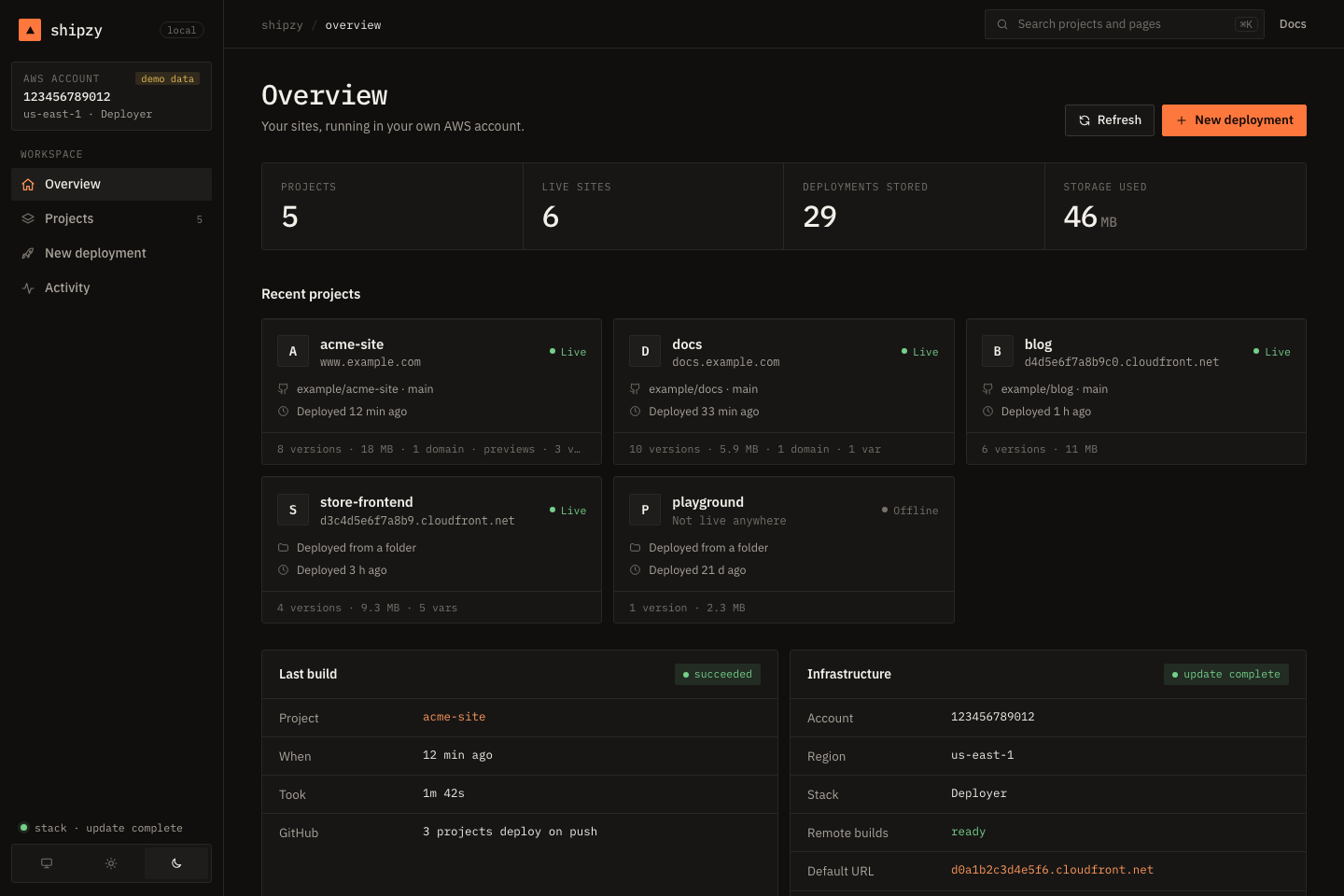1344x896 pixels.
Task: Switch to dark theme moon icon
Action: point(176,863)
